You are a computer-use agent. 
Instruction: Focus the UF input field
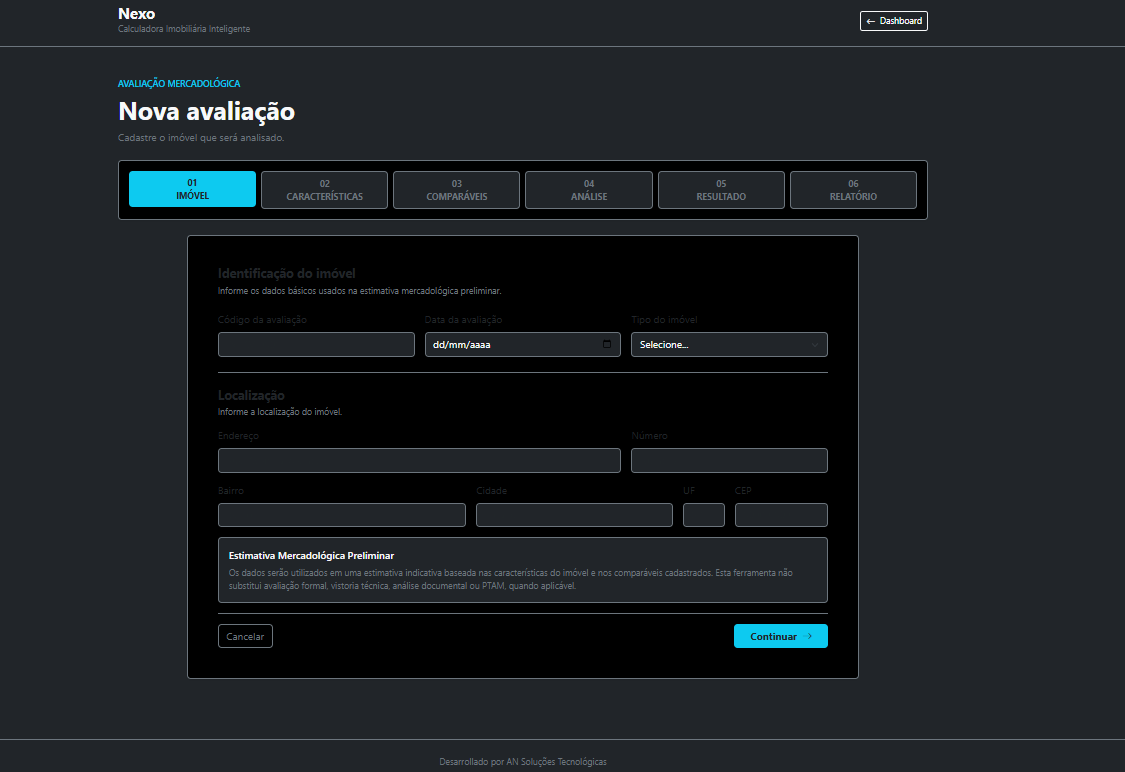[704, 515]
